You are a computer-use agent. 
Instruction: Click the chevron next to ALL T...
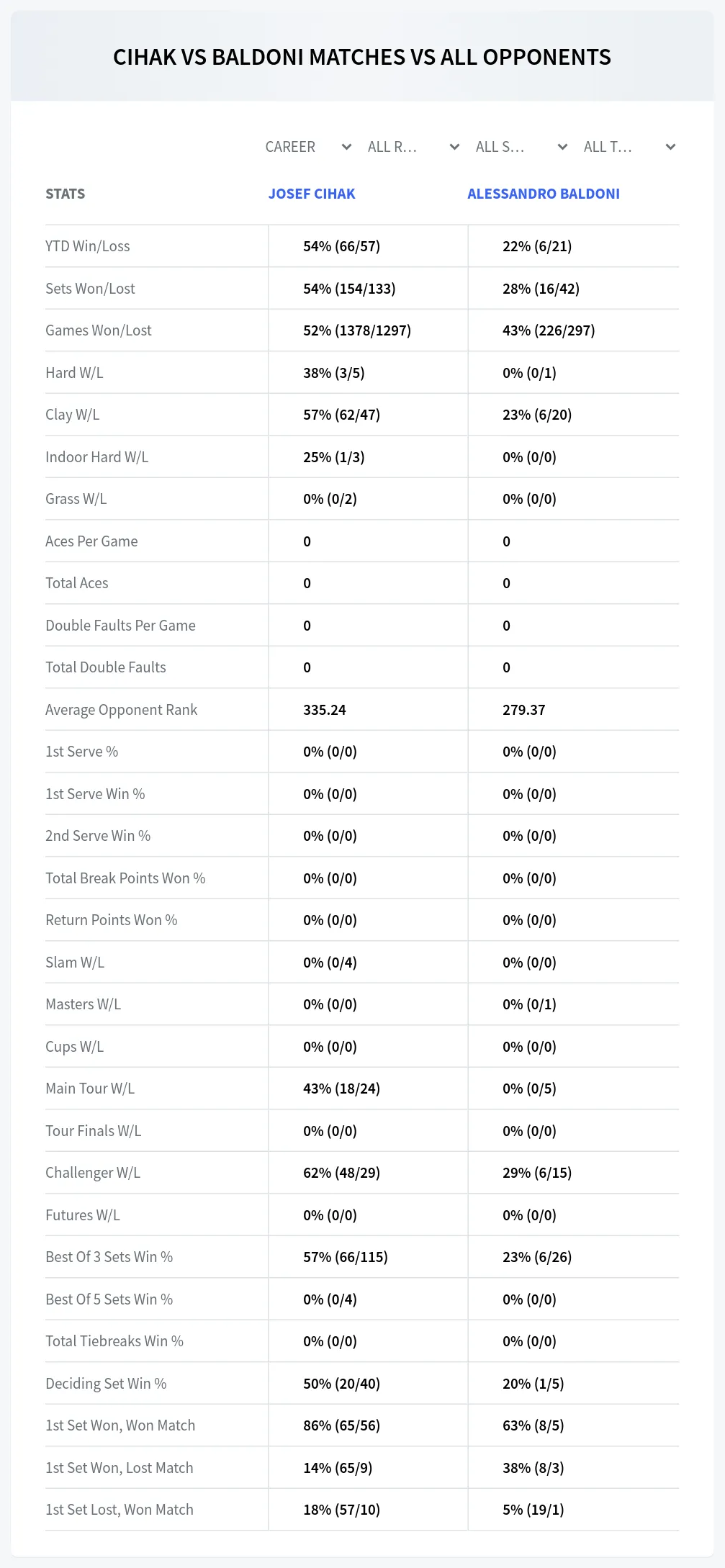click(x=670, y=147)
